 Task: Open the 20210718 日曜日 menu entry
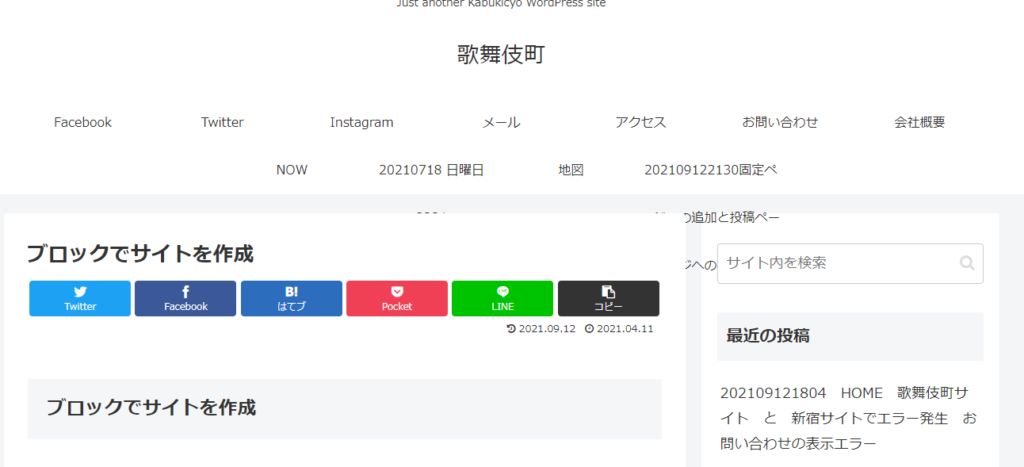point(431,170)
